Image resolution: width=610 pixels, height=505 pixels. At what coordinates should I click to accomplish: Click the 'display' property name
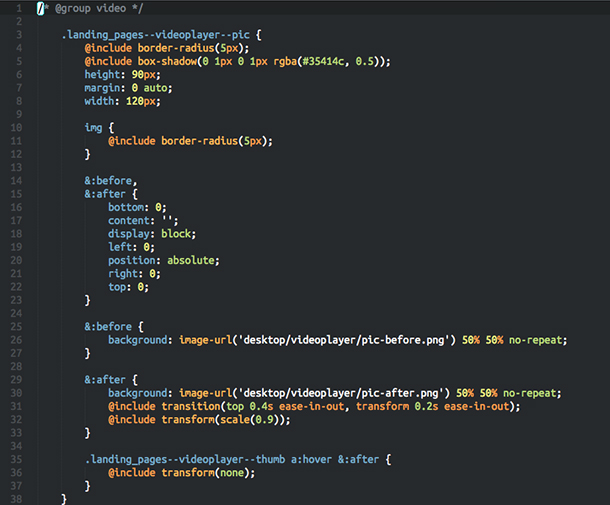coord(129,233)
